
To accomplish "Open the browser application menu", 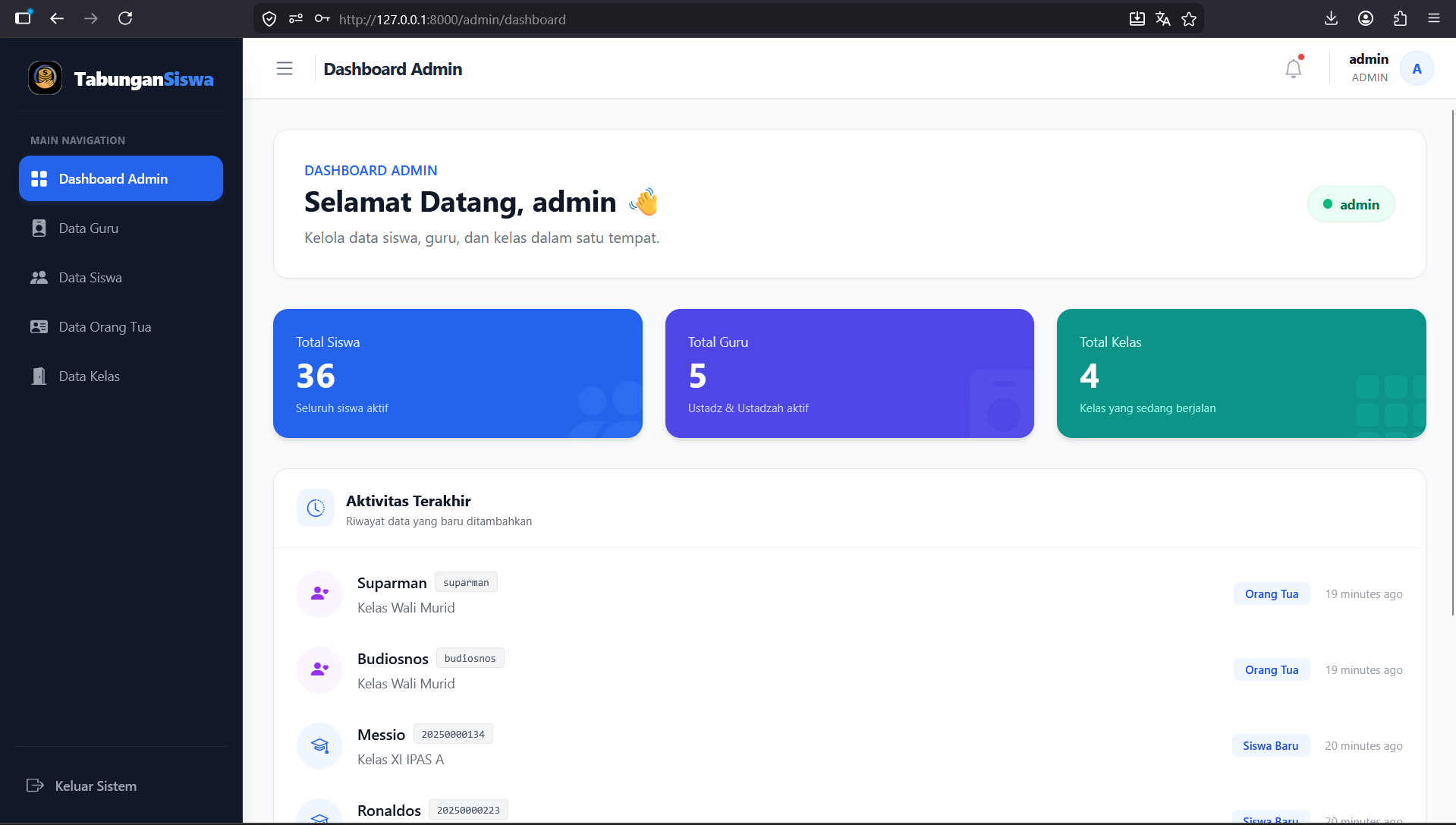I will [x=1434, y=18].
